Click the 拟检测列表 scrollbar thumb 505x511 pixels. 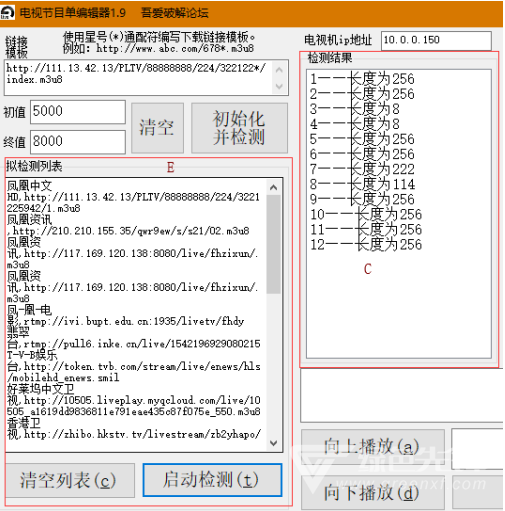click(x=274, y=244)
